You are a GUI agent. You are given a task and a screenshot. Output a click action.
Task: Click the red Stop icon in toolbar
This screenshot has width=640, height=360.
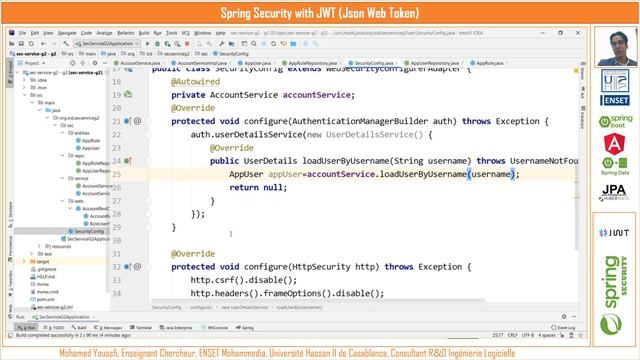[x=187, y=43]
